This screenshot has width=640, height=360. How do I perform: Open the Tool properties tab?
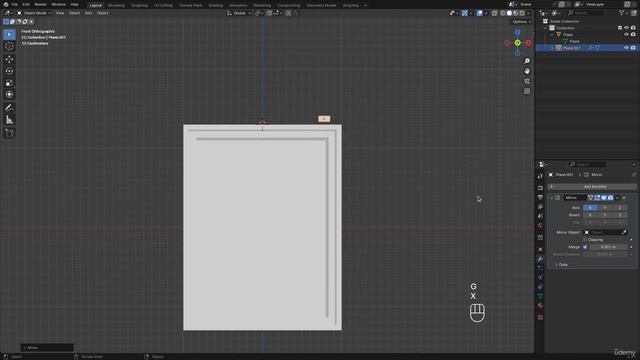540,176
